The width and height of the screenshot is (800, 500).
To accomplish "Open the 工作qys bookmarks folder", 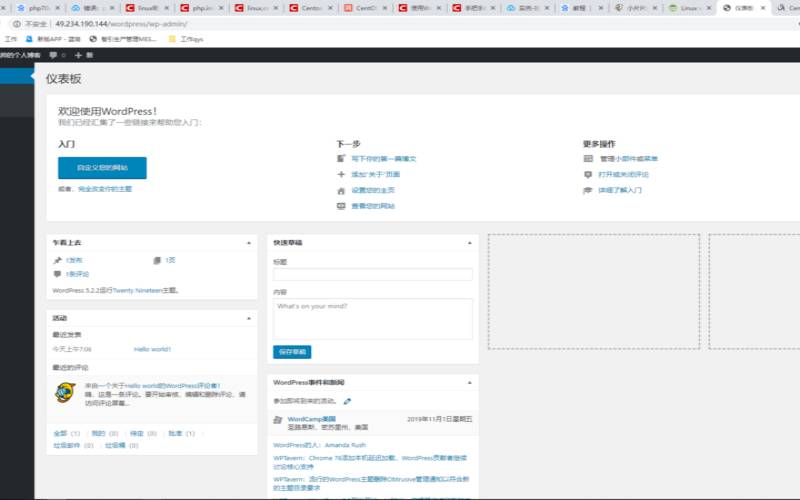I will (186, 39).
